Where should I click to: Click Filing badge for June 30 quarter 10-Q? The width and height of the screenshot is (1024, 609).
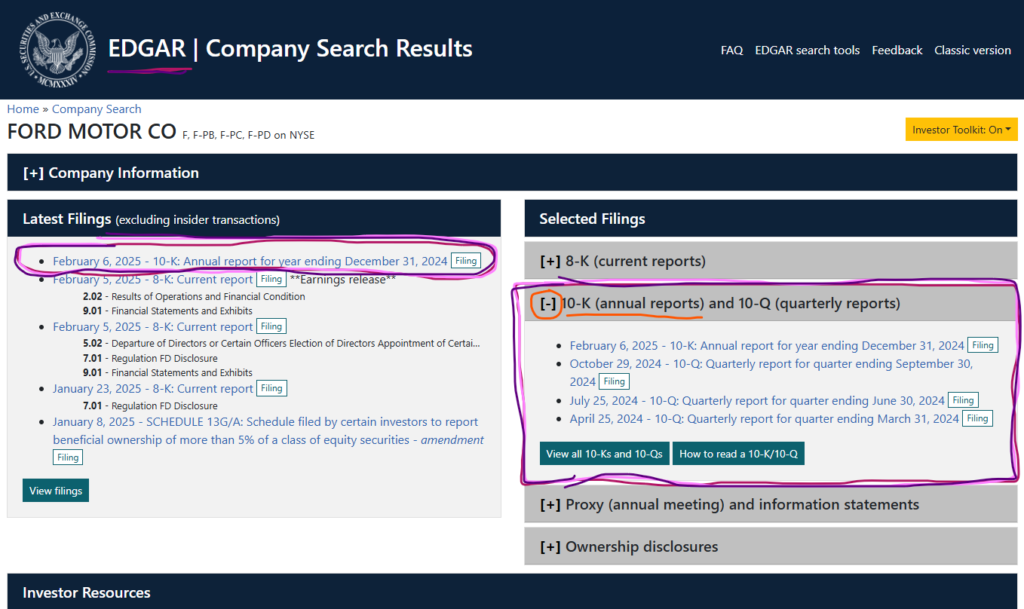963,400
